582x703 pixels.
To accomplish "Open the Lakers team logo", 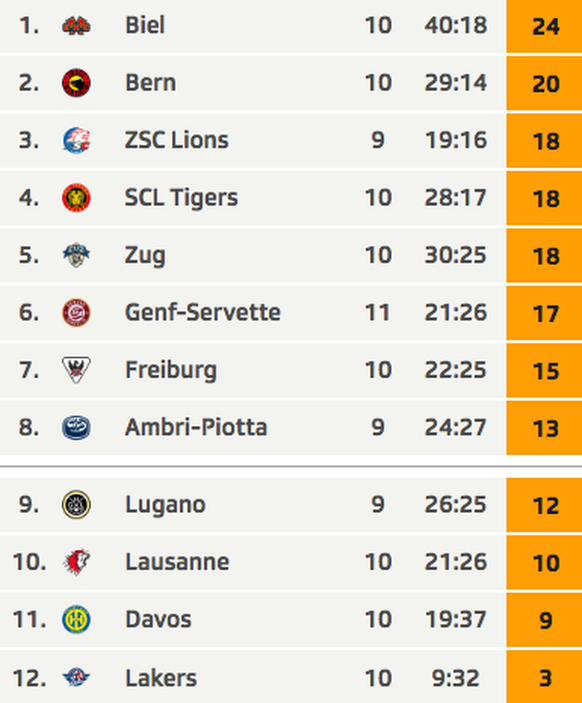I will (76, 677).
